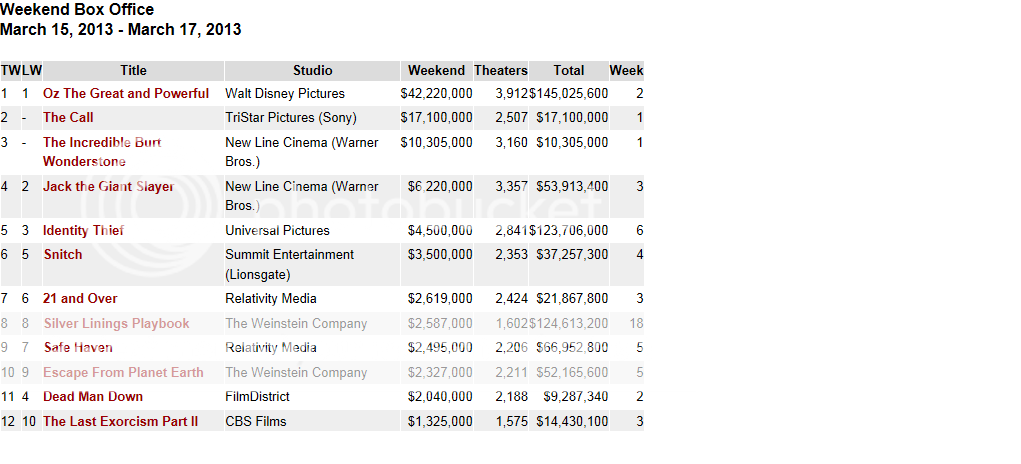This screenshot has height=464, width=1021.
Task: Select Jack the Giant Slayer title
Action: click(x=108, y=187)
